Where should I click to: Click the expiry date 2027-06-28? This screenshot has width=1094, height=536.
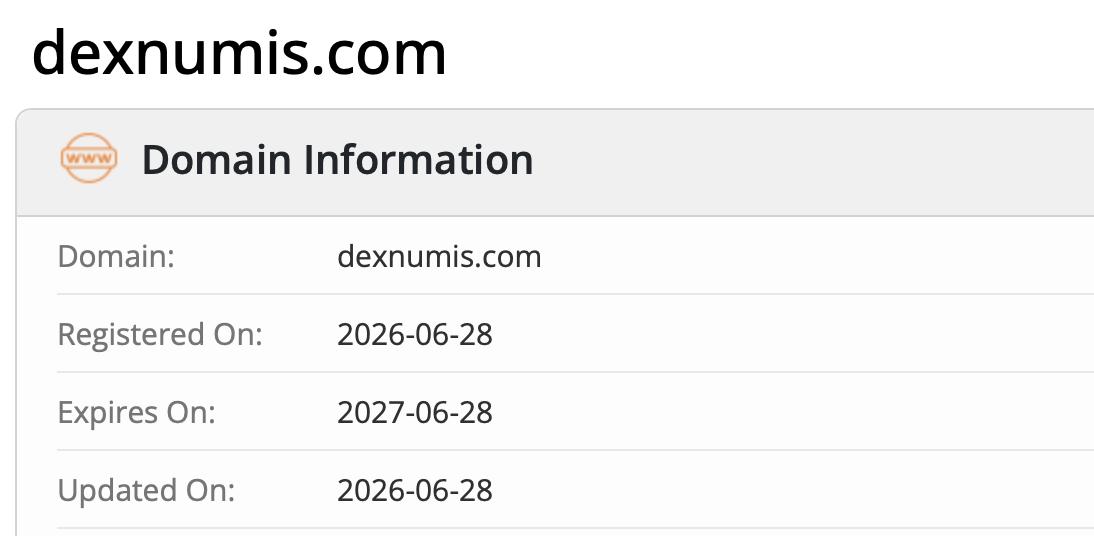[x=415, y=412]
